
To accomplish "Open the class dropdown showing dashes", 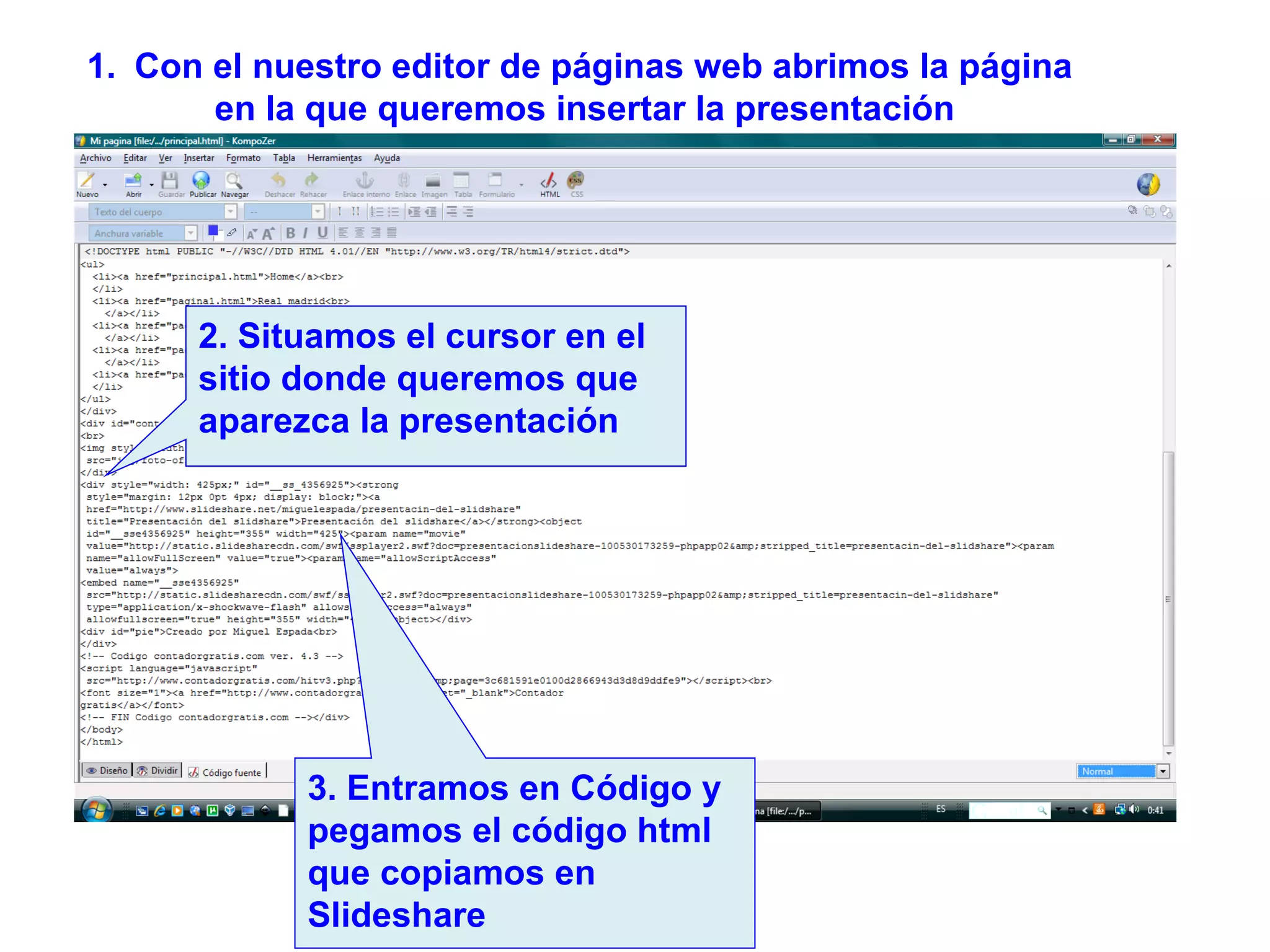I will pos(284,212).
